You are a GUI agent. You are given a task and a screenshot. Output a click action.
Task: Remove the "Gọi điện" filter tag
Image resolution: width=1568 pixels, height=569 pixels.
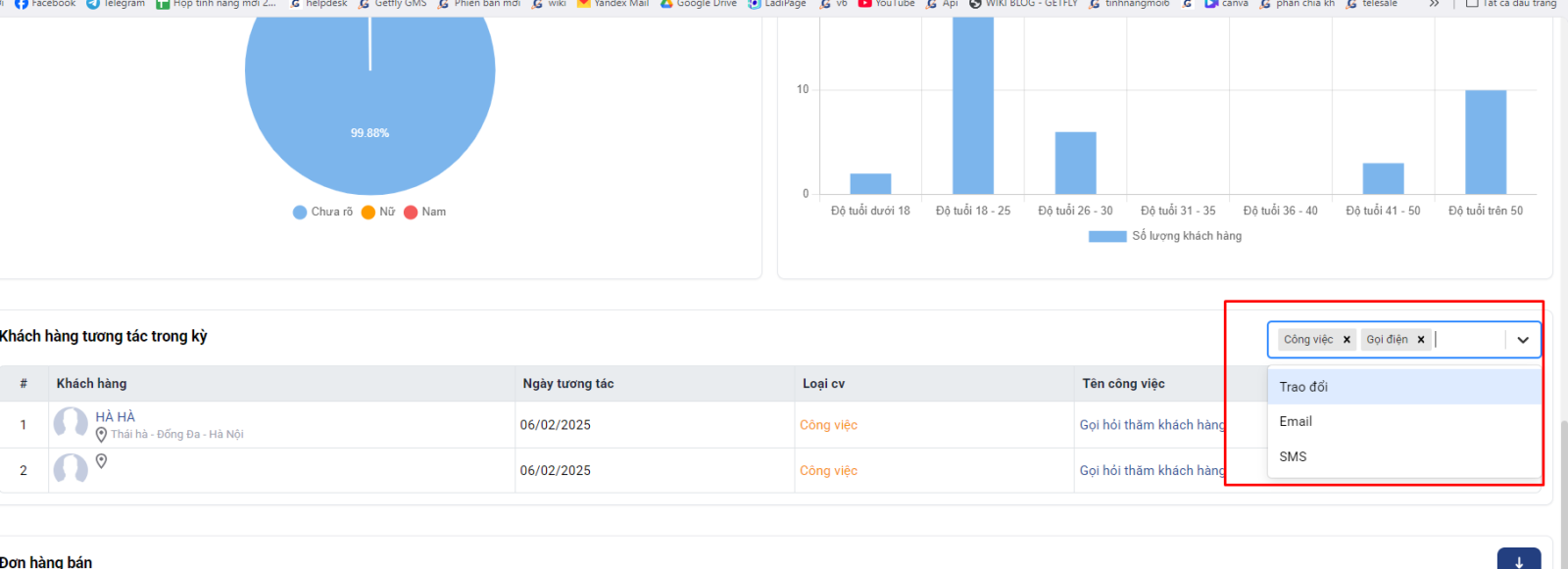(1420, 340)
